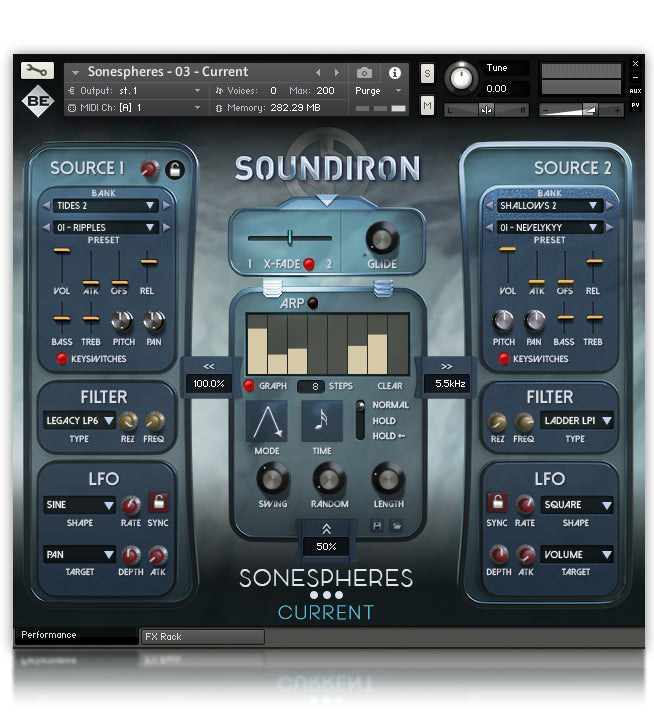654x720 pixels.
Task: Enable the ARP power button
Action: 313,303
